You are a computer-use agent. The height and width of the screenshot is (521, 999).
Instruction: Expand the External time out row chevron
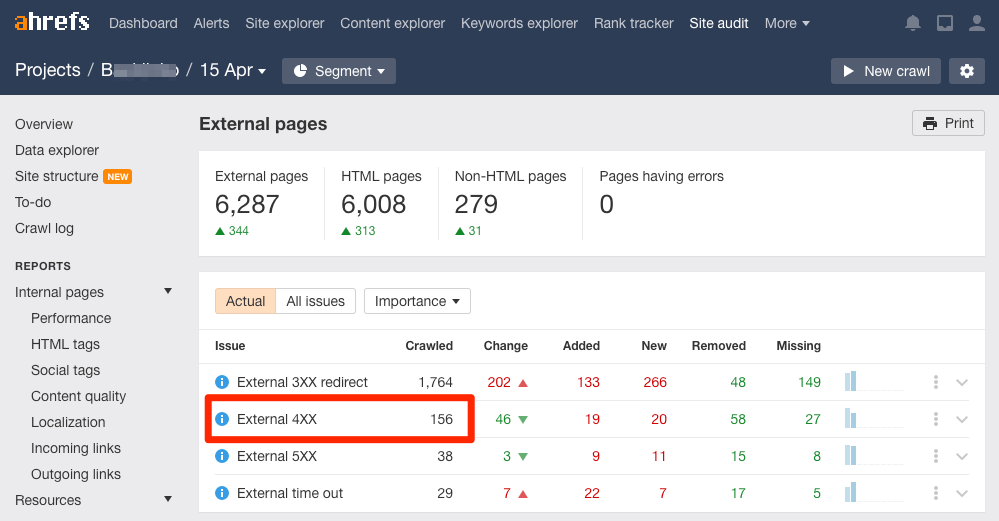[x=962, y=493]
